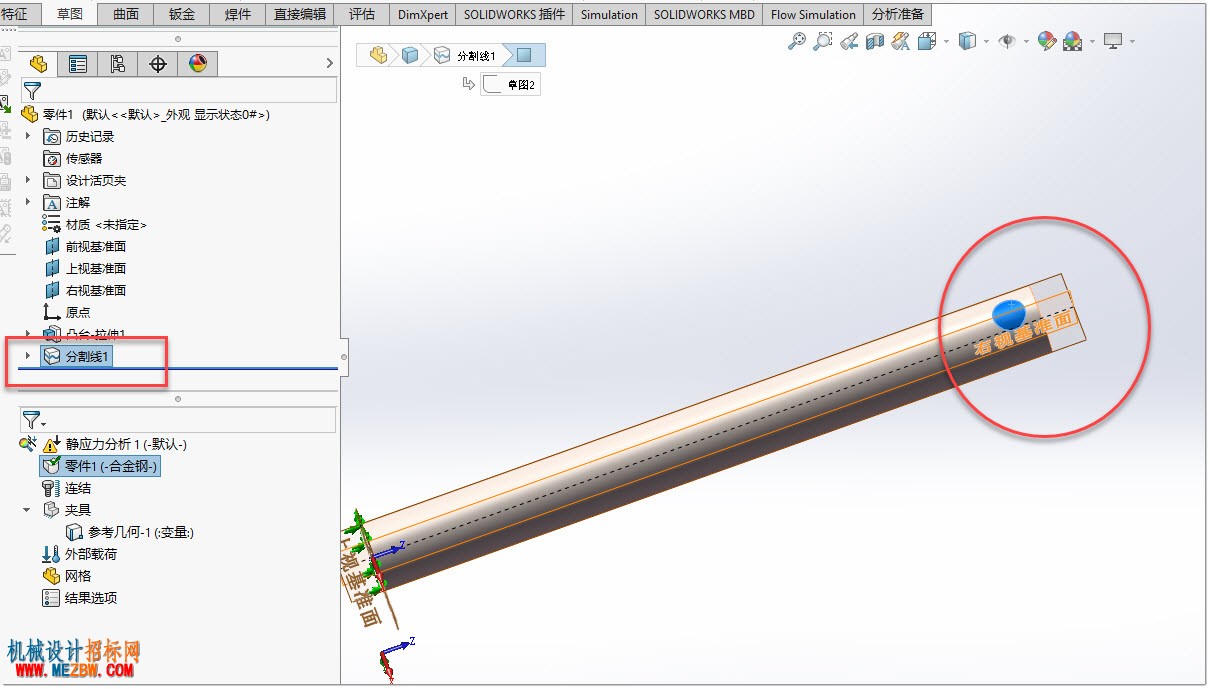1210x689 pixels.
Task: Open the PropertyManager tab icon
Action: pos(78,64)
